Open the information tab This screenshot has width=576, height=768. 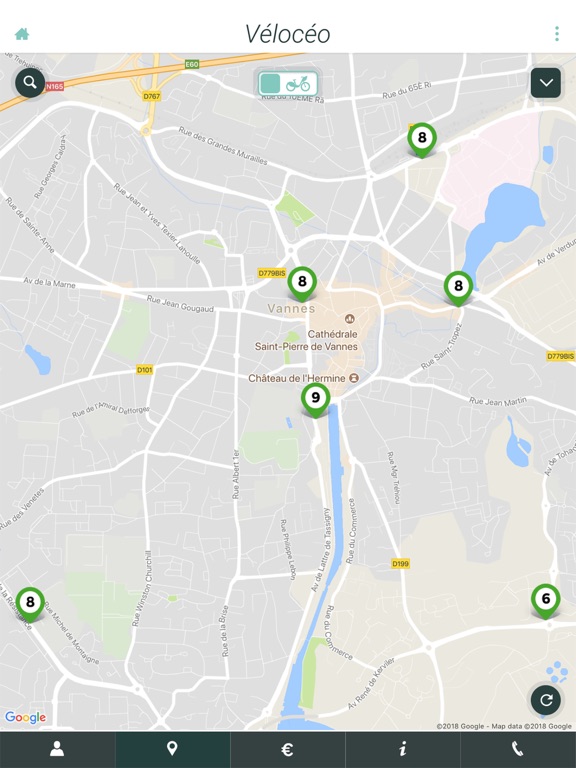403,749
